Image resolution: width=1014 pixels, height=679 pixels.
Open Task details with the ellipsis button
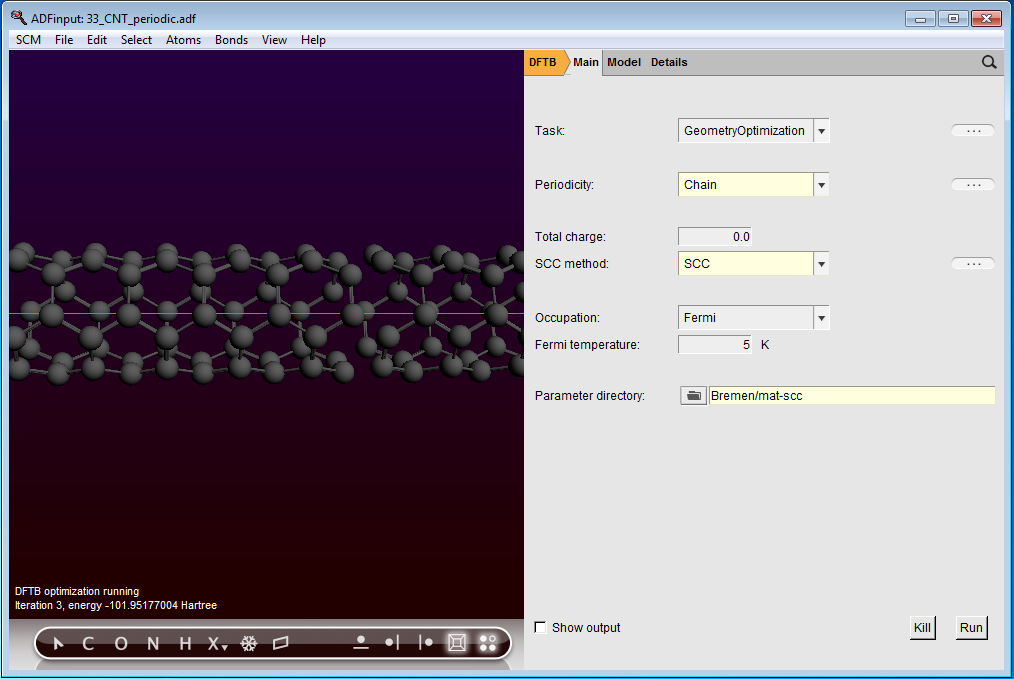pyautogui.click(x=973, y=131)
